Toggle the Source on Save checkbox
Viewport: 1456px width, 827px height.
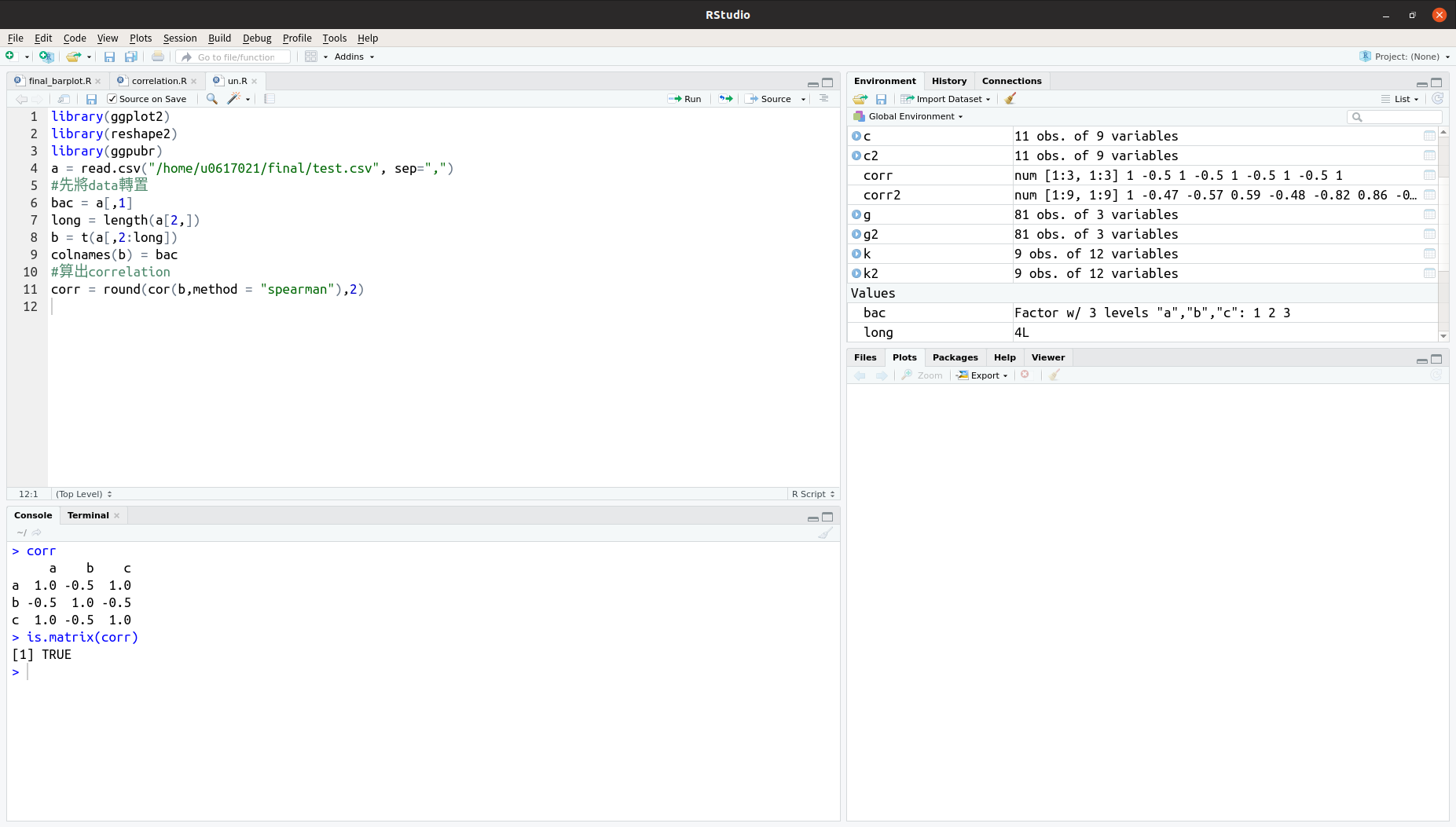[112, 99]
